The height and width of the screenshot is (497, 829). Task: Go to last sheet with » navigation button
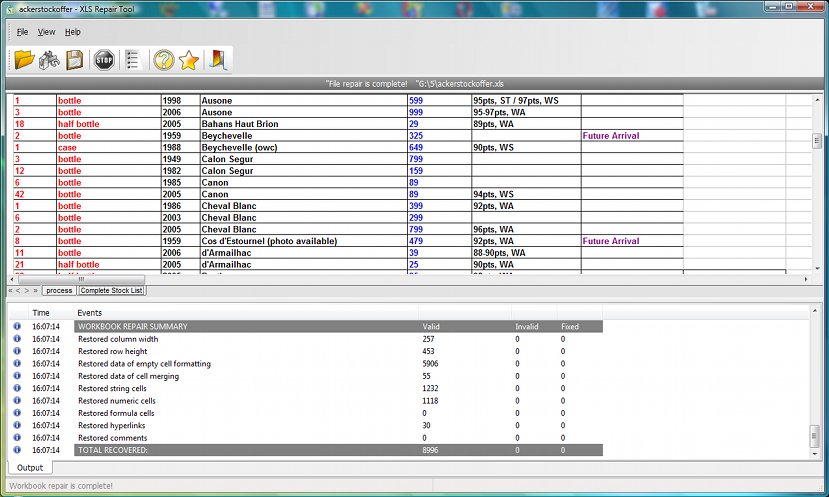35,290
